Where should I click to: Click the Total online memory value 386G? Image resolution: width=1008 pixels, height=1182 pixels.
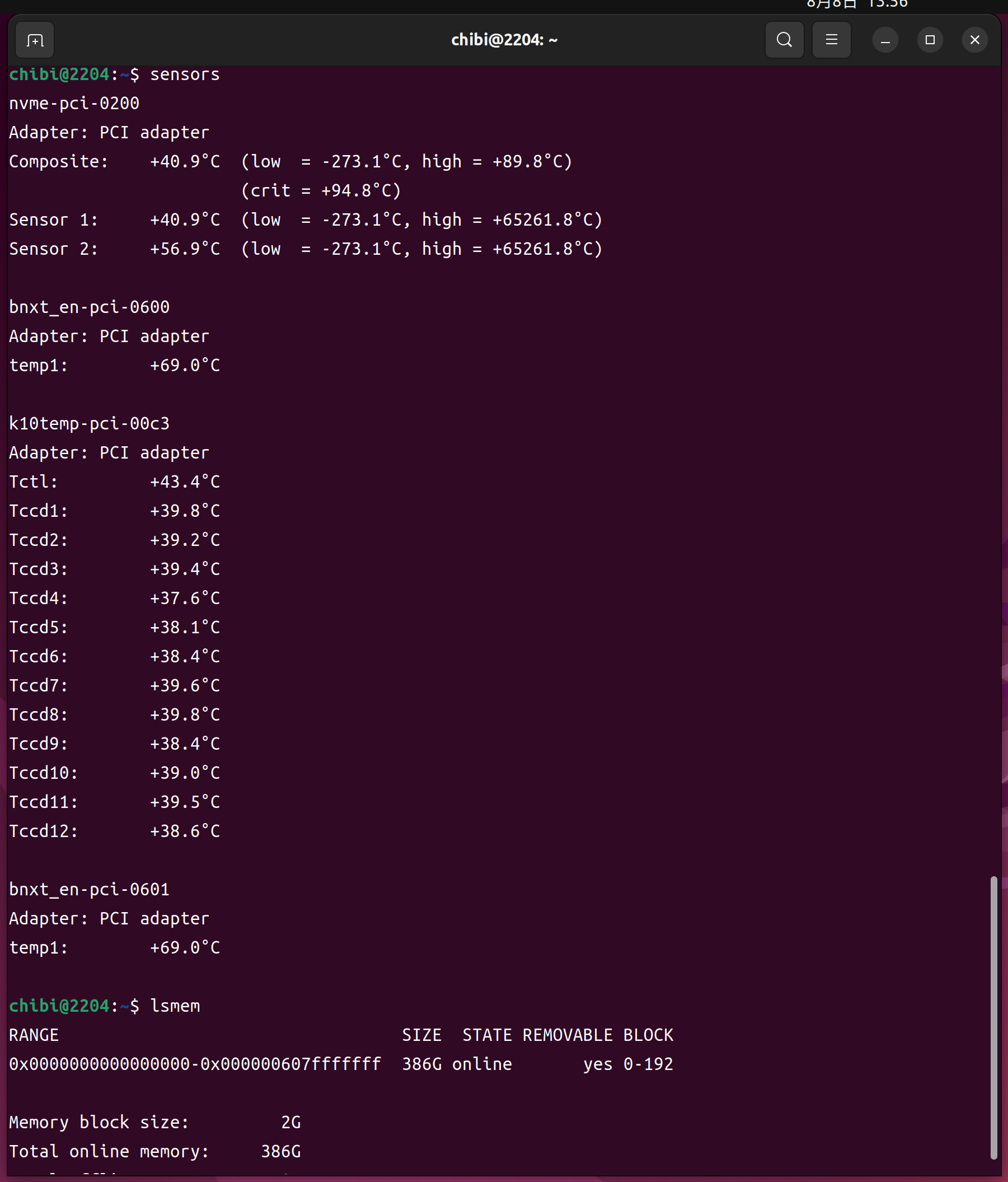[x=280, y=1152]
